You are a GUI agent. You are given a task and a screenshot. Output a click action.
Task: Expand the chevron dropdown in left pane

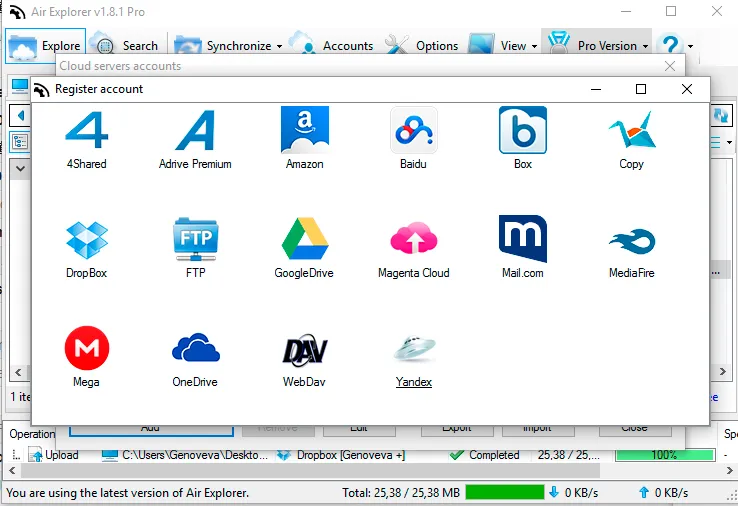20,168
